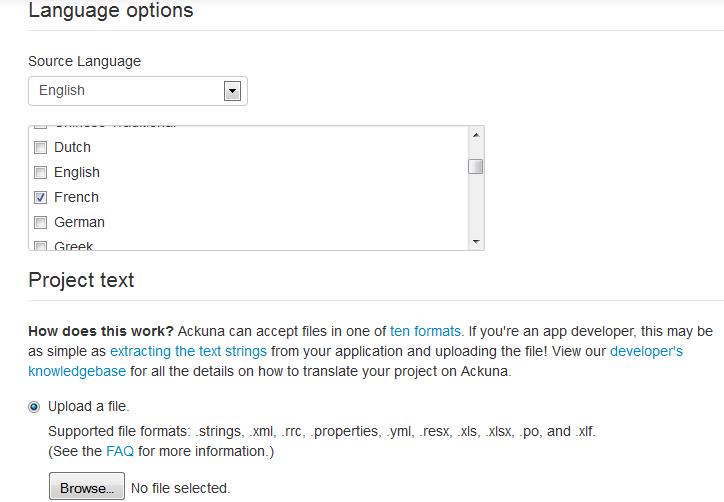Click the Browse... file button
724x502 pixels.
[x=87, y=486]
